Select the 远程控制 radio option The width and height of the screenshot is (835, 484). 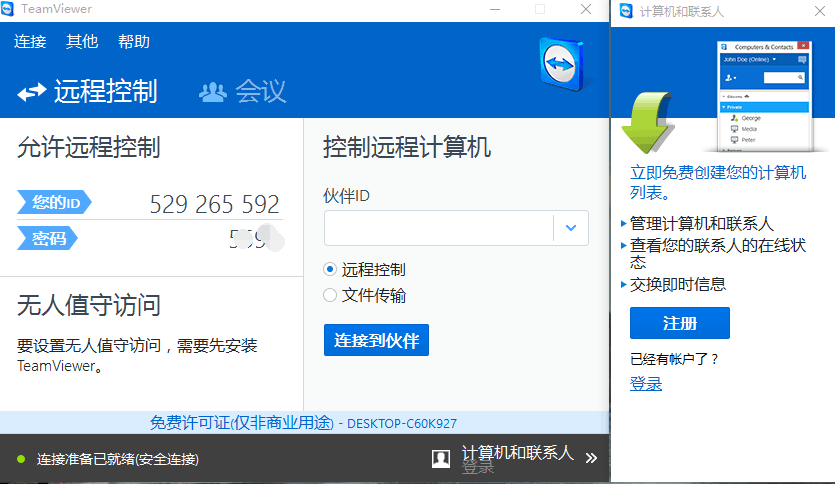(x=331, y=269)
